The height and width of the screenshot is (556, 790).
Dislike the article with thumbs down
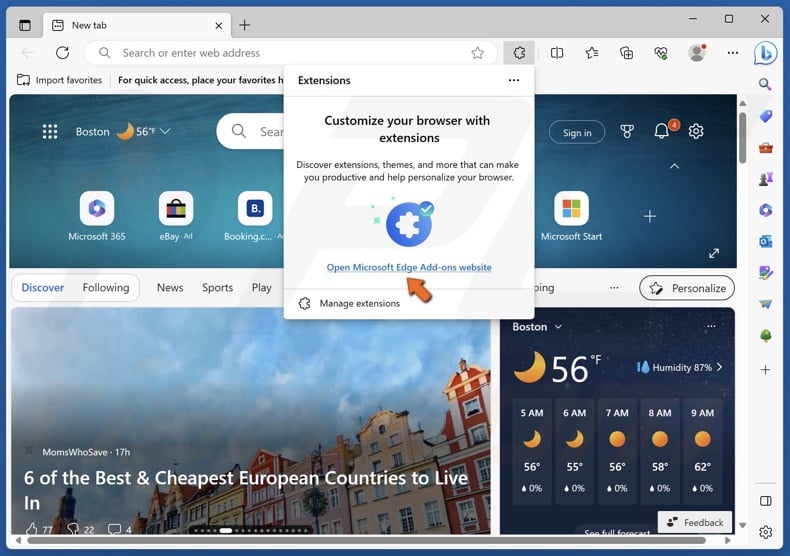click(x=74, y=529)
